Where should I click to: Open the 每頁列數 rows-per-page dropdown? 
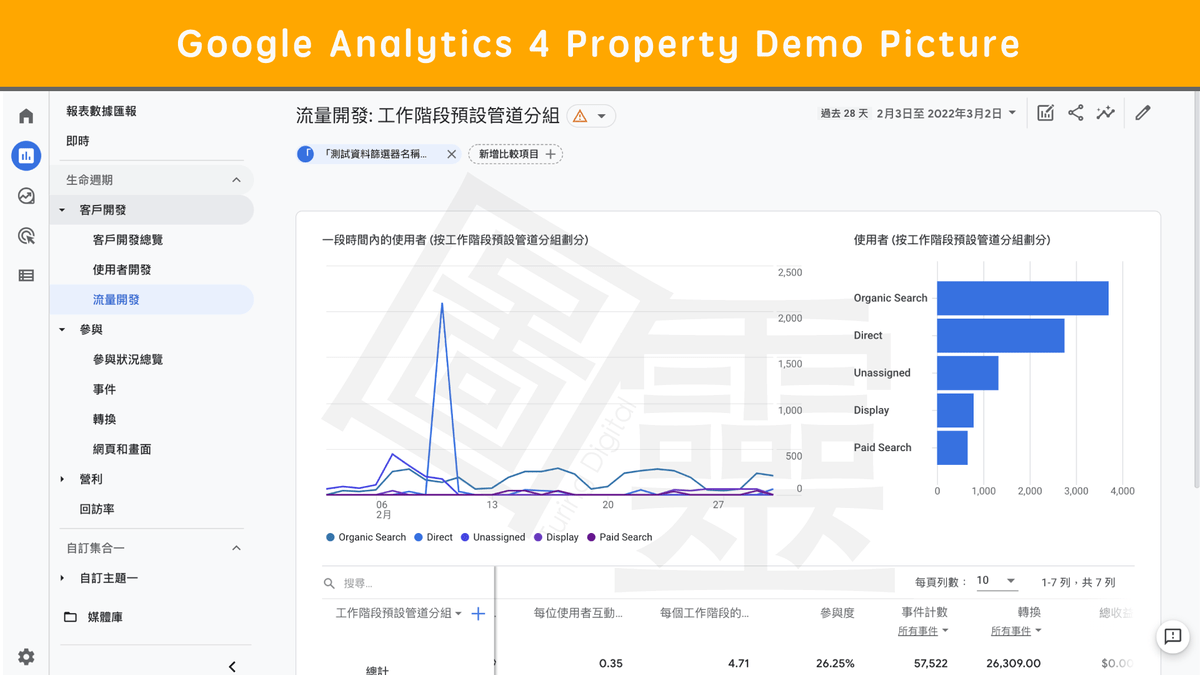click(996, 581)
